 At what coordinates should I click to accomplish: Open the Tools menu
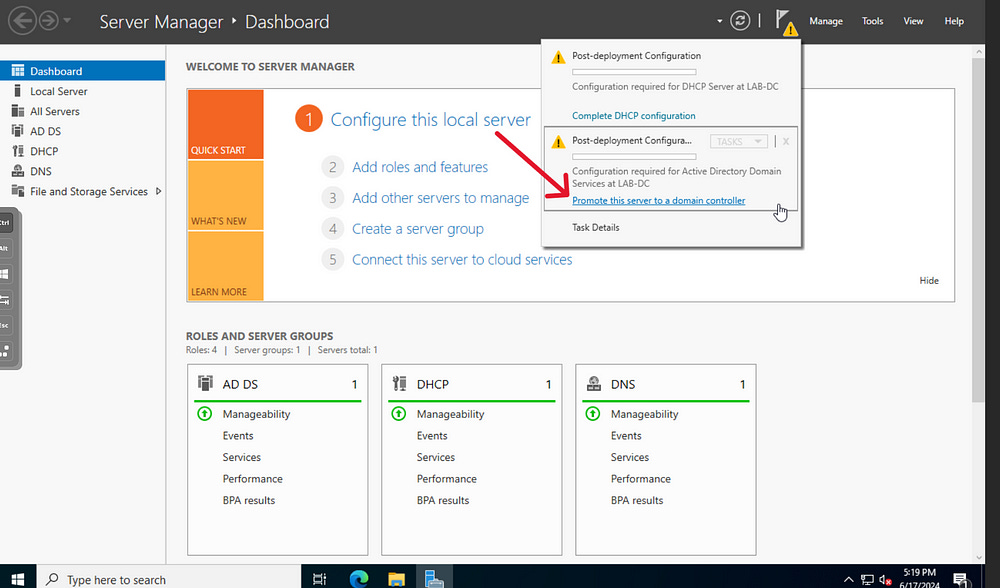[872, 21]
